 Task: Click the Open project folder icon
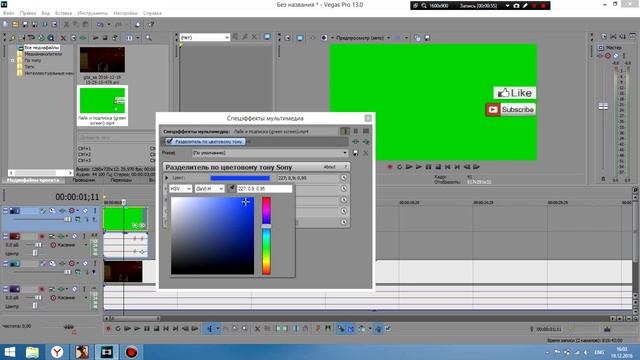pyautogui.click(x=15, y=24)
